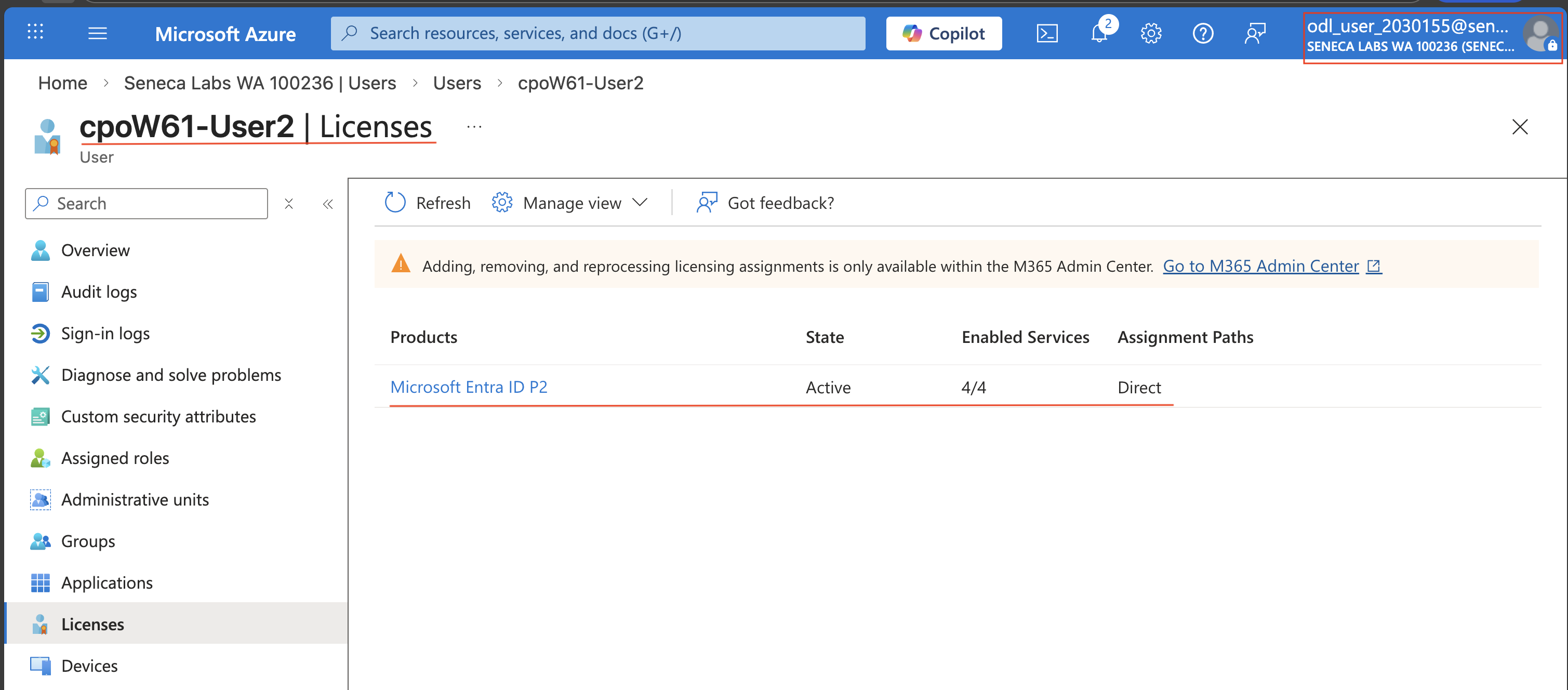Expand the Manage view dropdown arrow

click(x=640, y=202)
